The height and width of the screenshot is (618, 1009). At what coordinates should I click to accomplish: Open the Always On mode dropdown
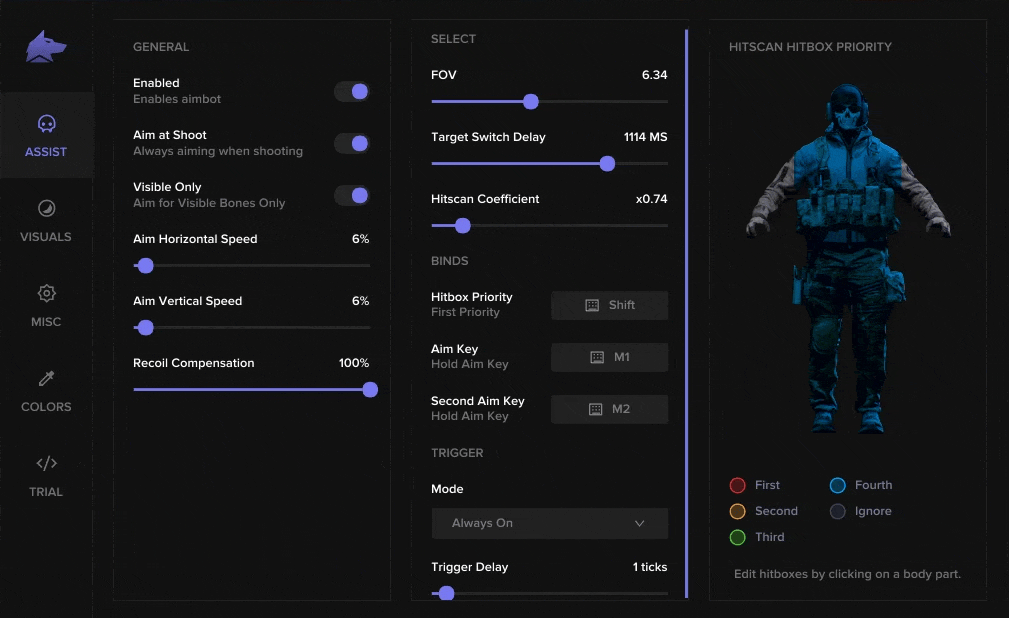pos(550,523)
